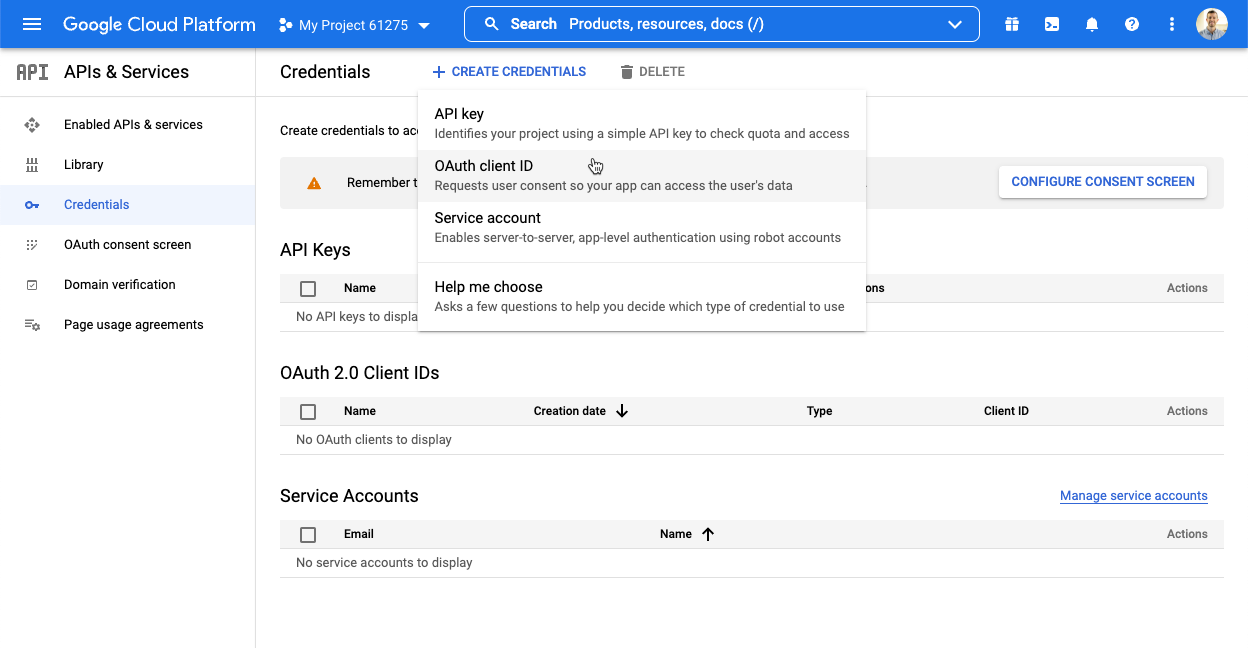This screenshot has width=1248, height=648.
Task: Click the DELETE button label
Action: click(662, 72)
